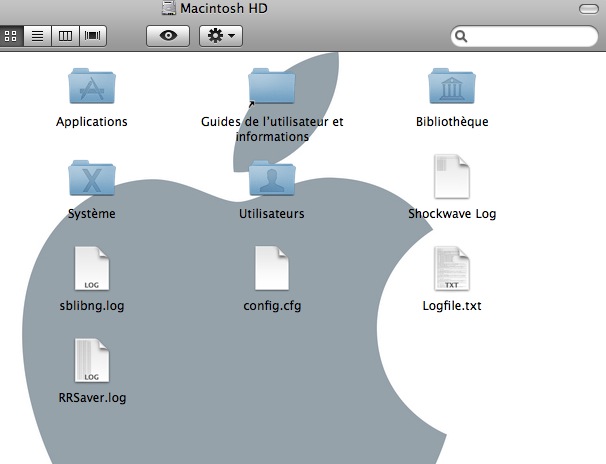Click the magnifying glass search icon

(461, 36)
